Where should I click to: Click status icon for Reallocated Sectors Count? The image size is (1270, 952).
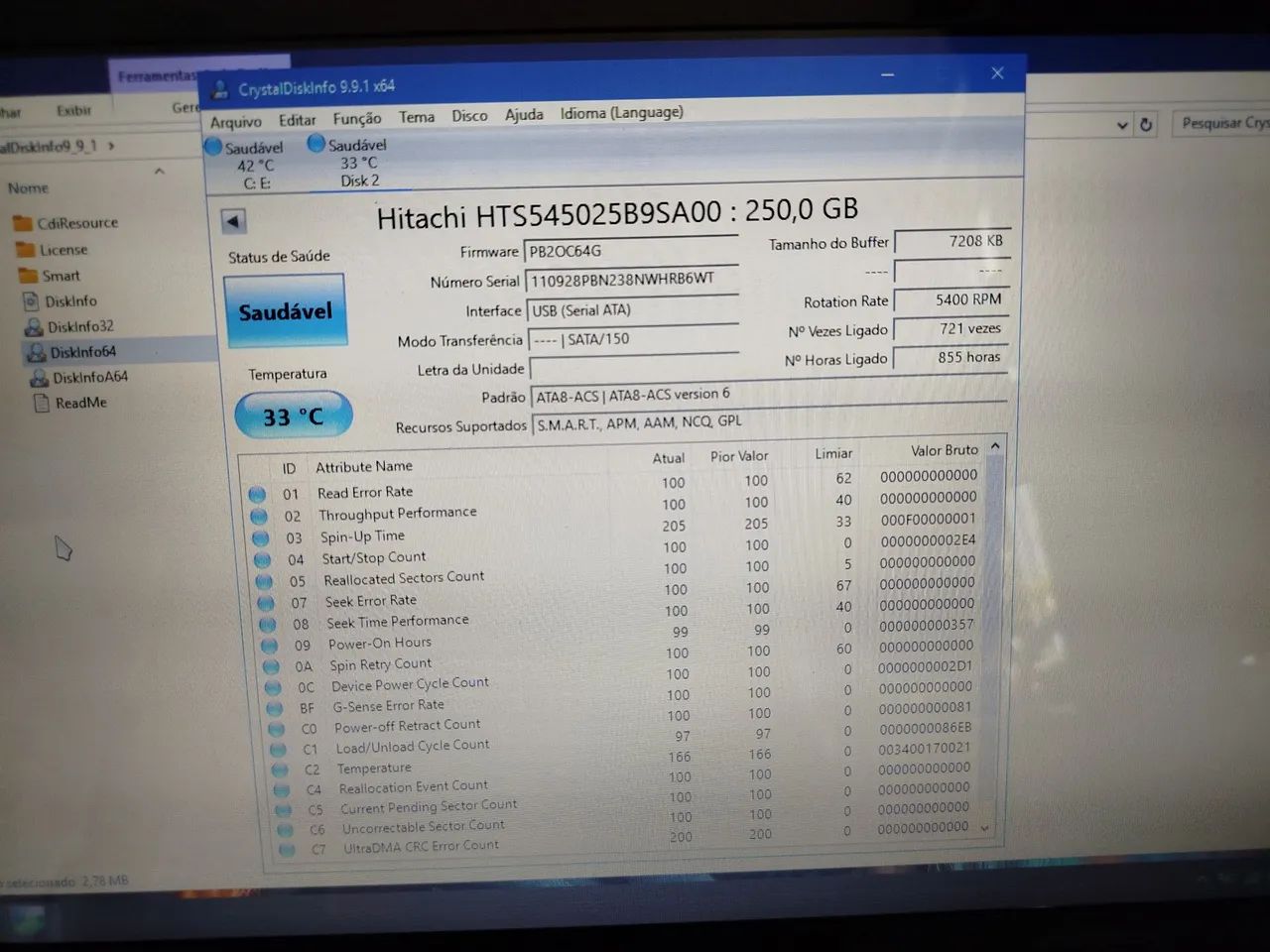click(264, 581)
